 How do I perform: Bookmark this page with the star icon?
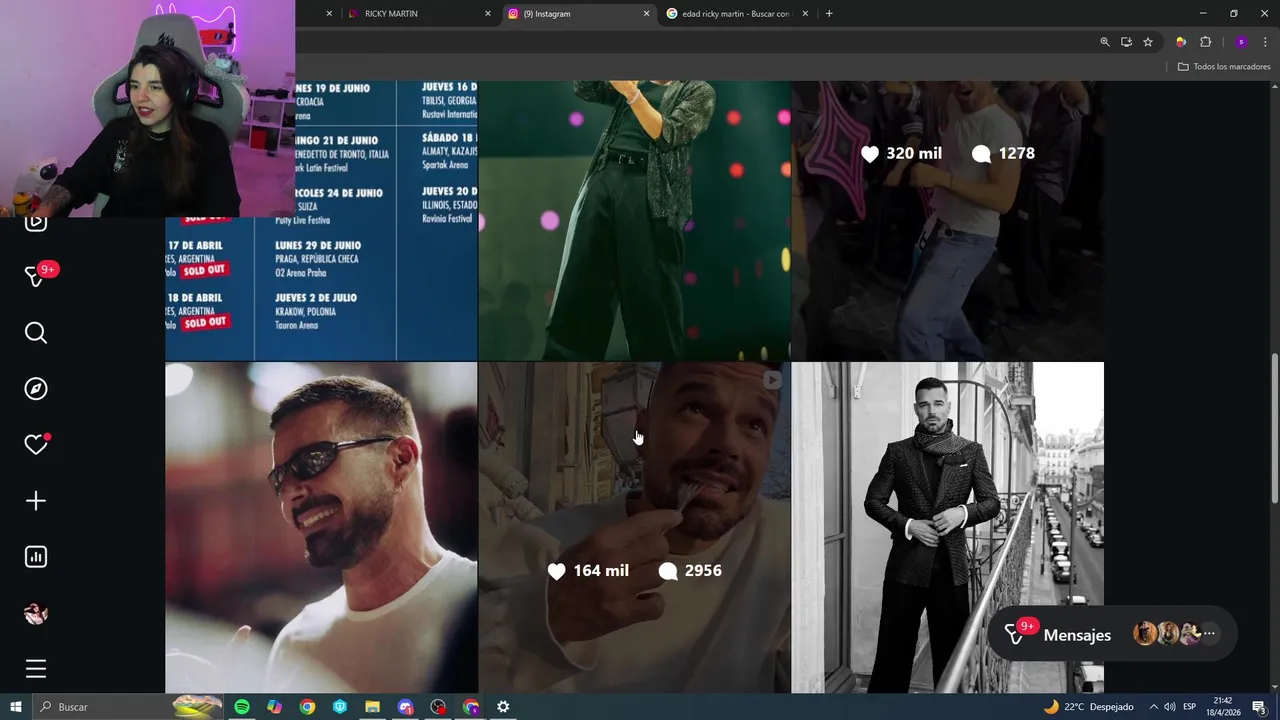1148,42
